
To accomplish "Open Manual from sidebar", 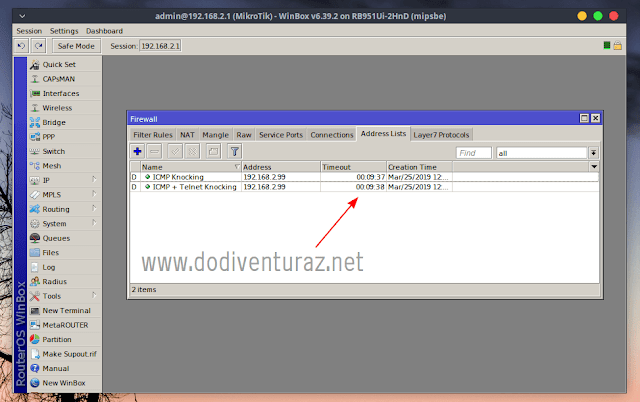I will click(64, 369).
